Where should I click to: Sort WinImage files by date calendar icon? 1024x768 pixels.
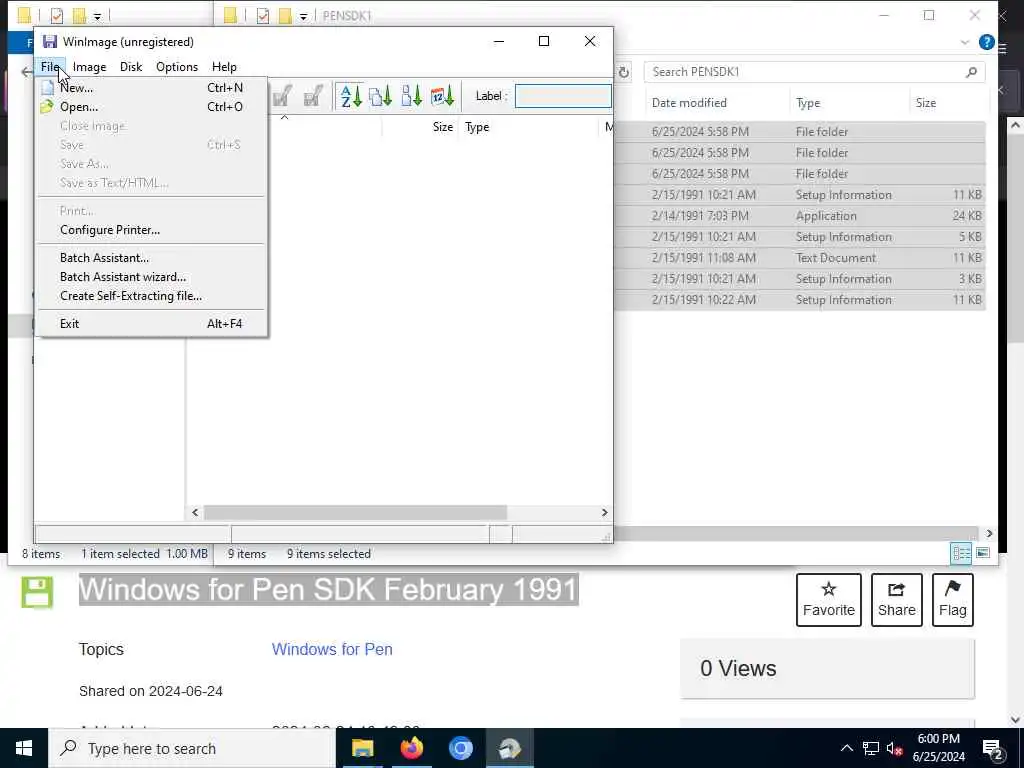[x=442, y=96]
